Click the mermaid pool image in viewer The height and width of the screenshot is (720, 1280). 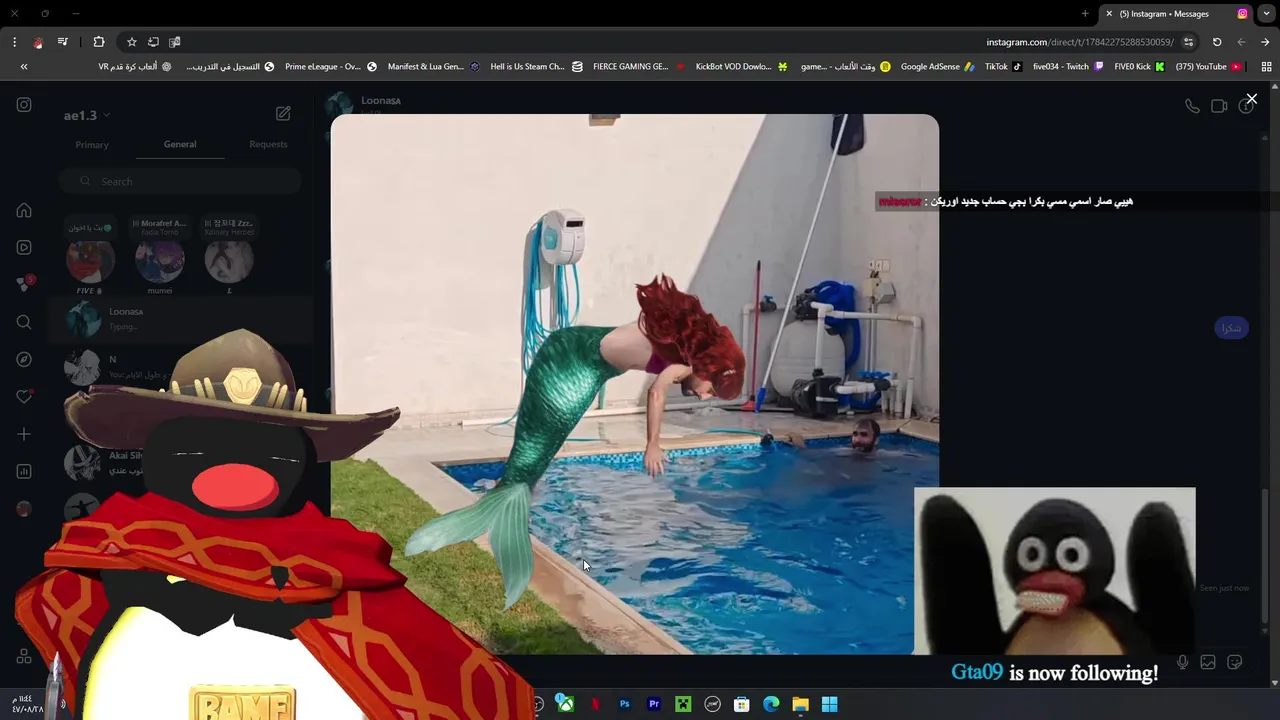pos(635,384)
